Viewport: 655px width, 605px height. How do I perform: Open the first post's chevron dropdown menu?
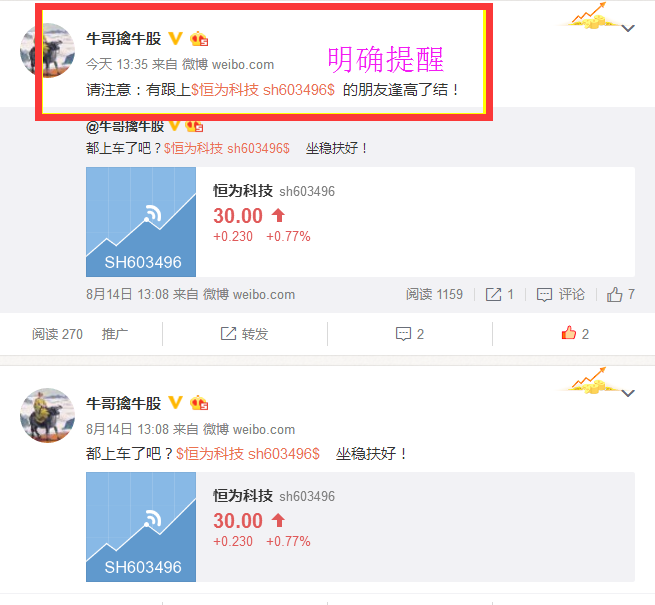pos(628,28)
